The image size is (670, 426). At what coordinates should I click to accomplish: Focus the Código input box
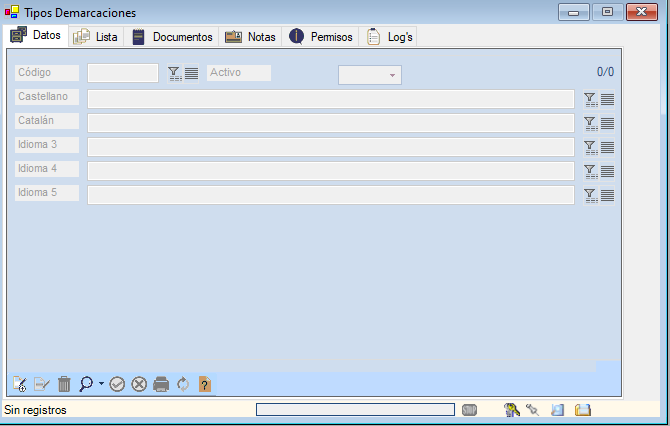tap(123, 73)
